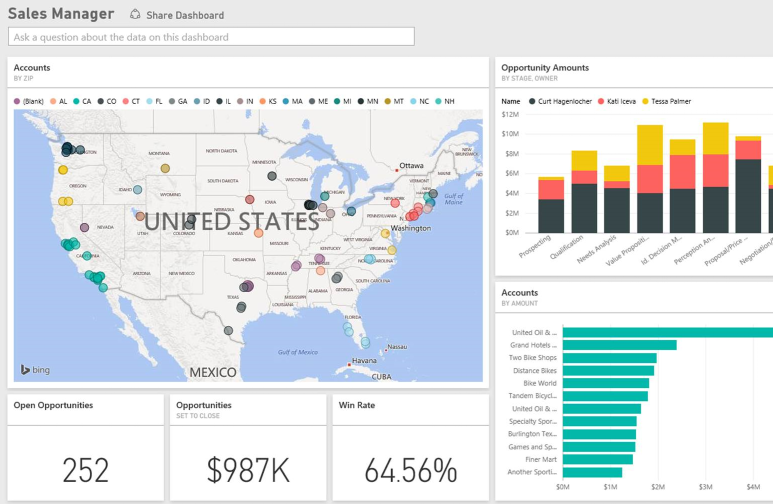Screen dimensions: 773x504
Task: Click inside the Q&A question box
Action: pos(211,37)
